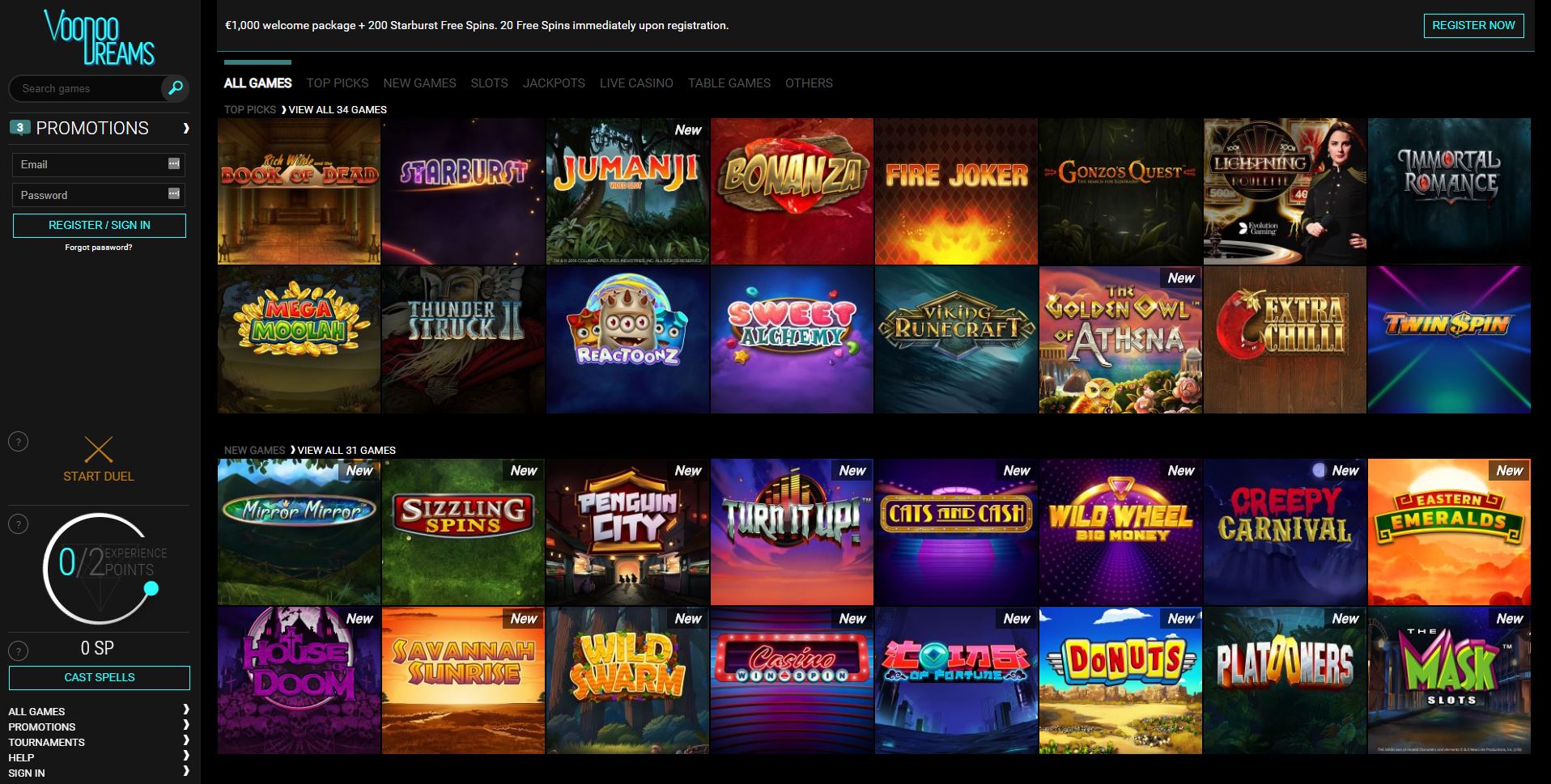Screen dimensions: 1551x784
Task: Open the Sizzling Spins tile
Action: click(463, 532)
